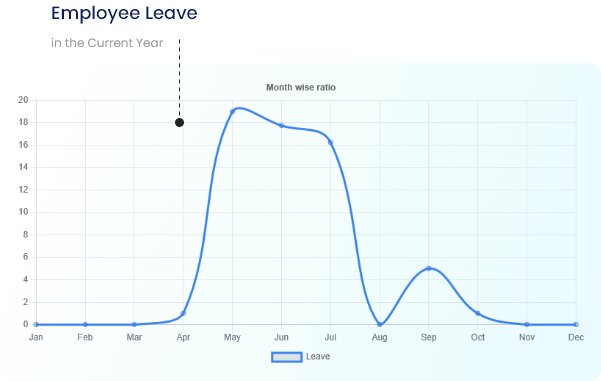Select the Mar data point
The height and width of the screenshot is (381, 601).
coord(134,325)
